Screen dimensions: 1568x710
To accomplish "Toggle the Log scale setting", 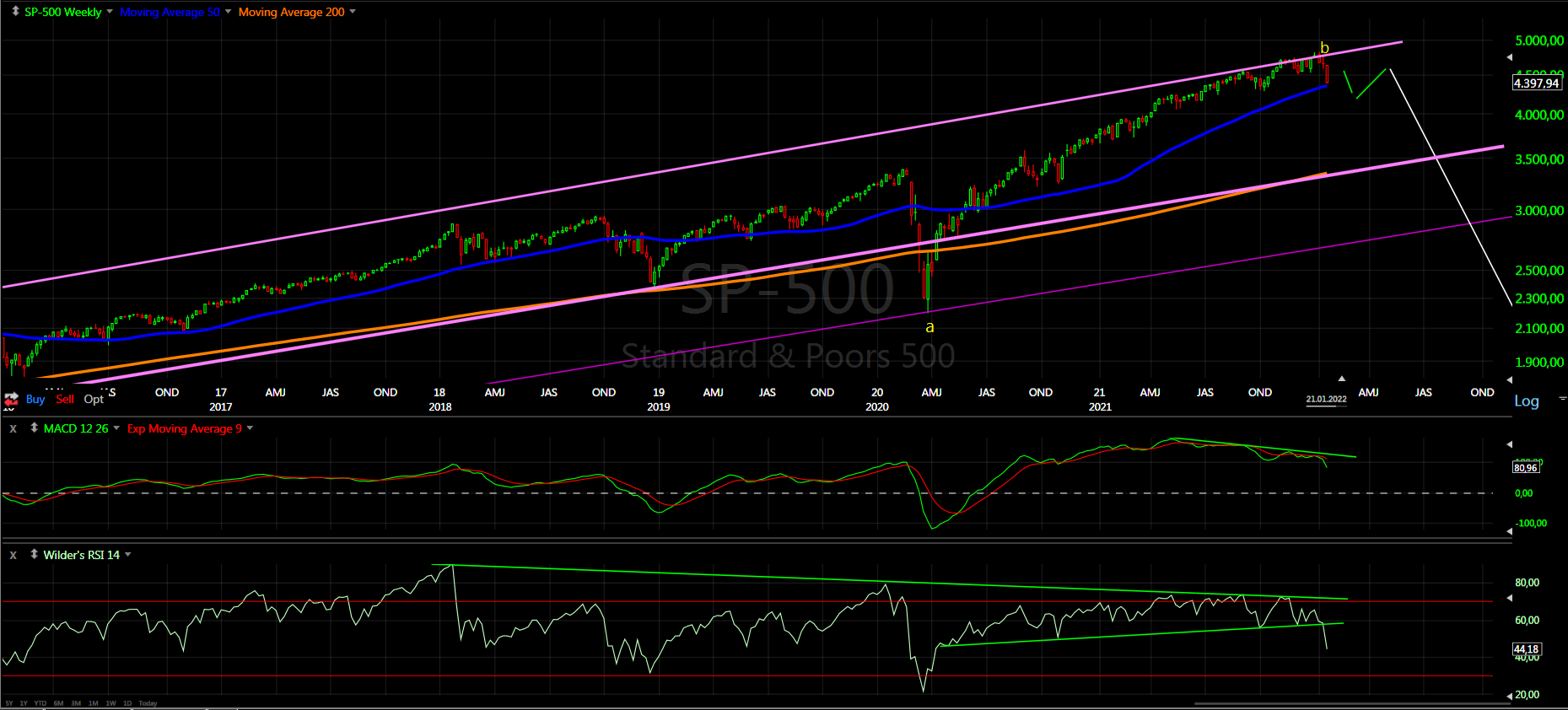I will pos(1527,401).
